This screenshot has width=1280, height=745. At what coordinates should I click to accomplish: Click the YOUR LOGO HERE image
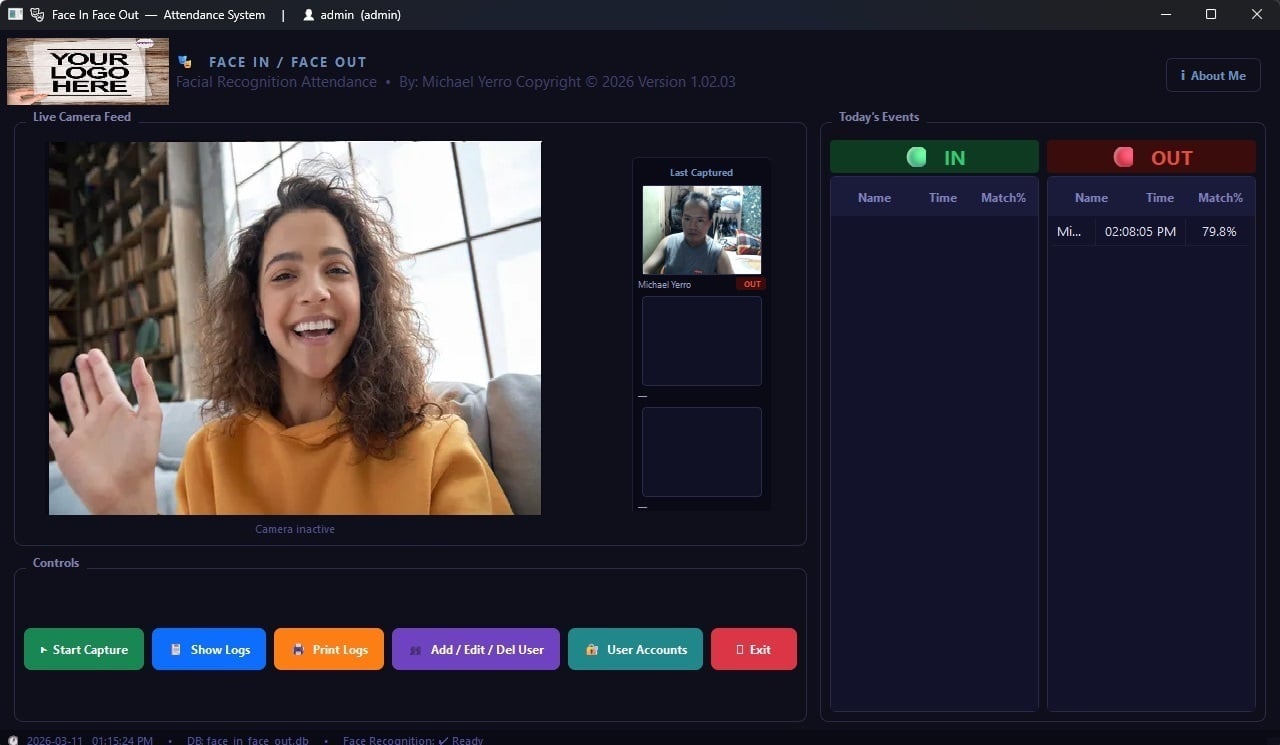pyautogui.click(x=88, y=71)
